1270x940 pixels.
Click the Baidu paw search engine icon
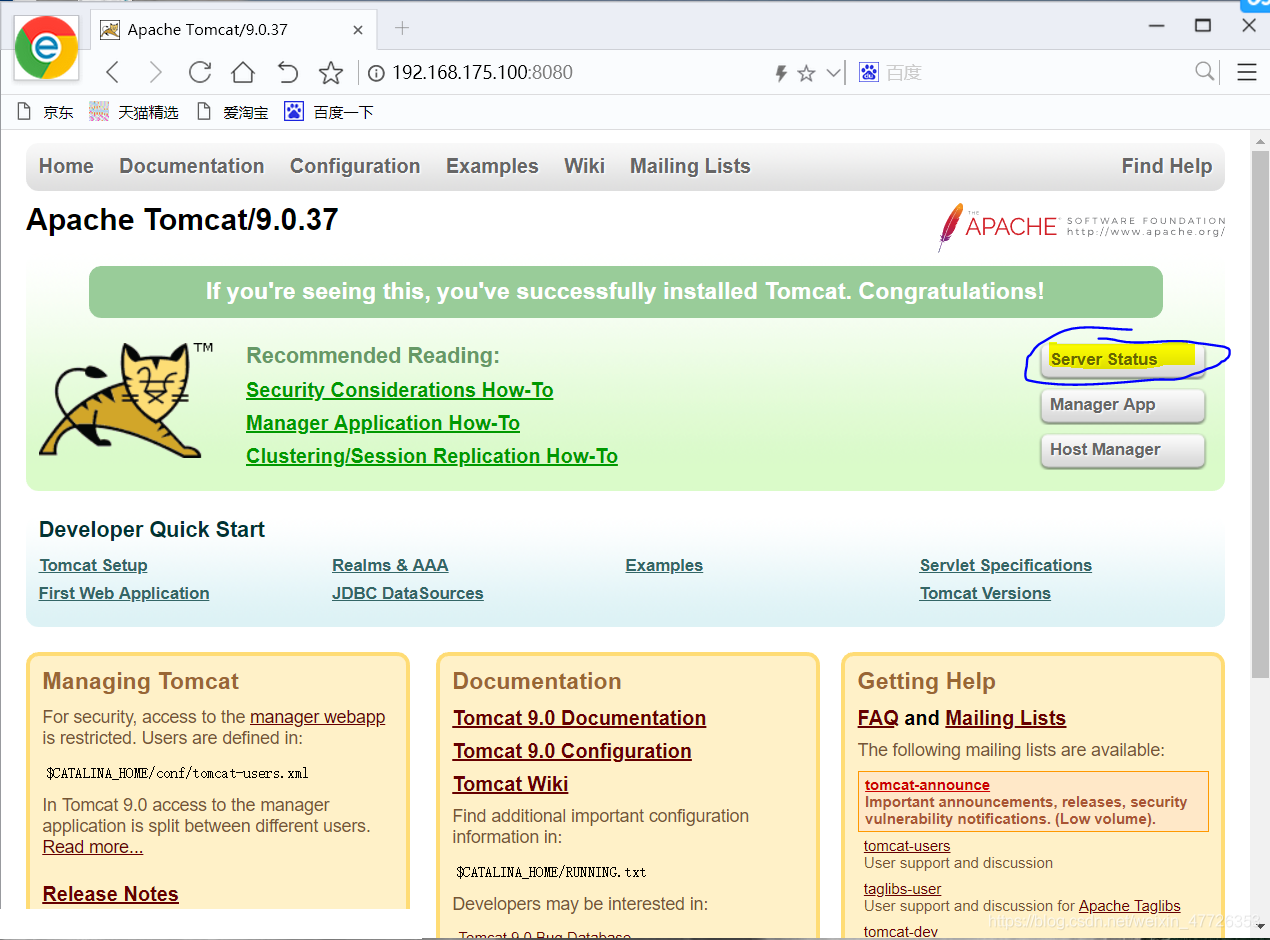pos(869,72)
